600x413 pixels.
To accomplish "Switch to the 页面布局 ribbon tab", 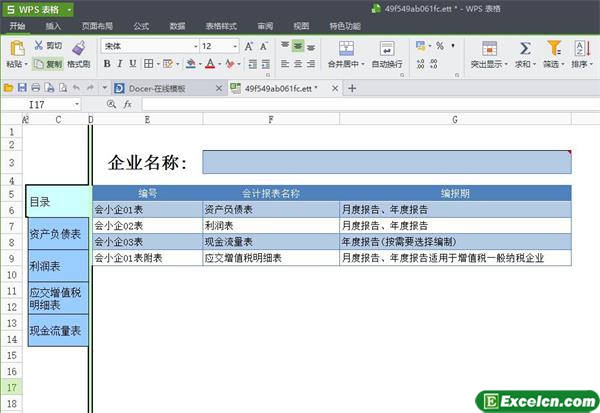I will point(97,26).
